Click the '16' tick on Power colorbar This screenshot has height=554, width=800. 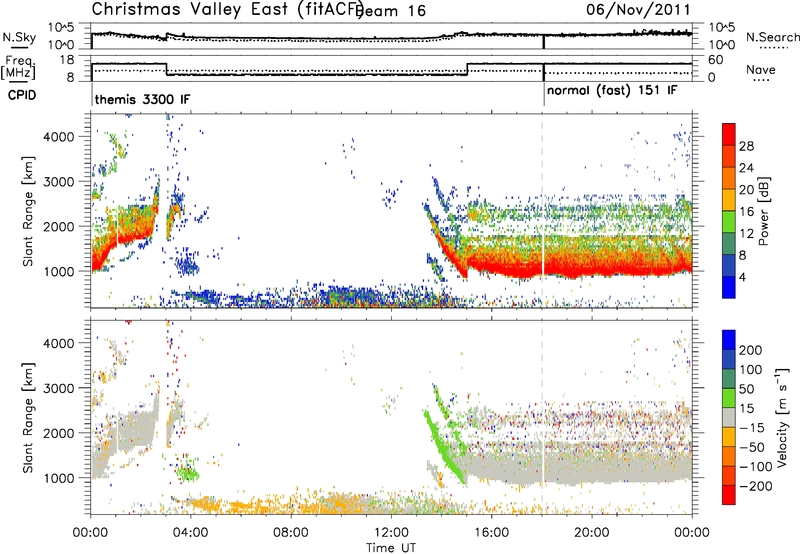(746, 212)
